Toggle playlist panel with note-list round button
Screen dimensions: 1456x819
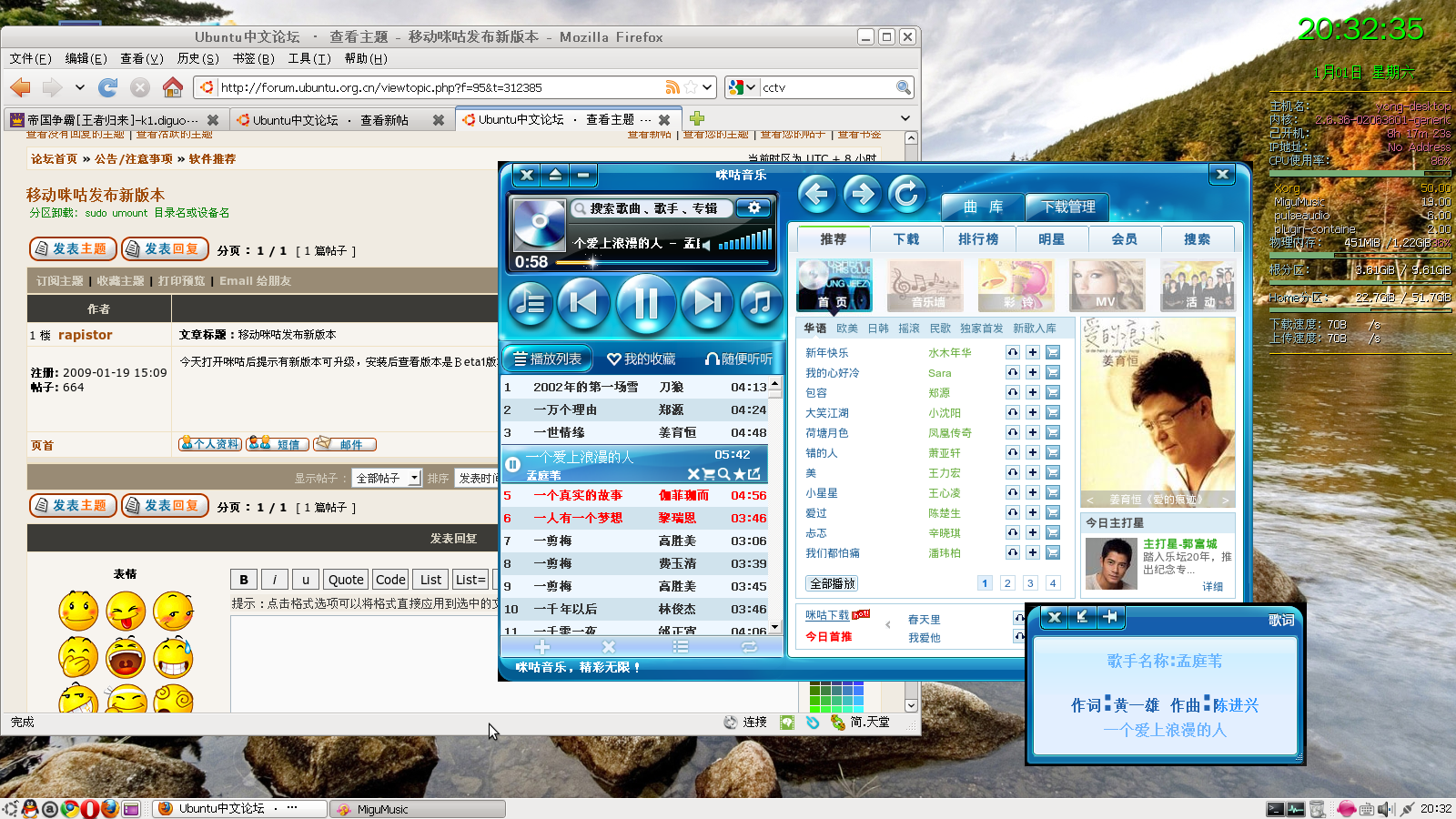tap(530, 303)
